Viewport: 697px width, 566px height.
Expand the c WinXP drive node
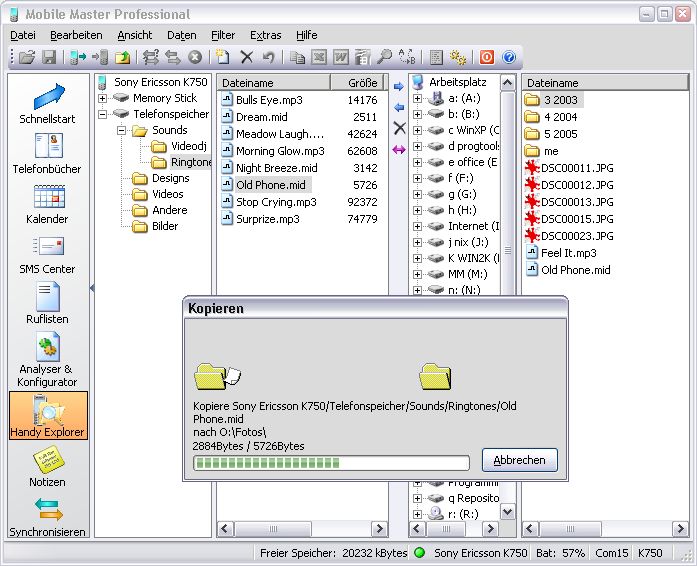point(418,130)
